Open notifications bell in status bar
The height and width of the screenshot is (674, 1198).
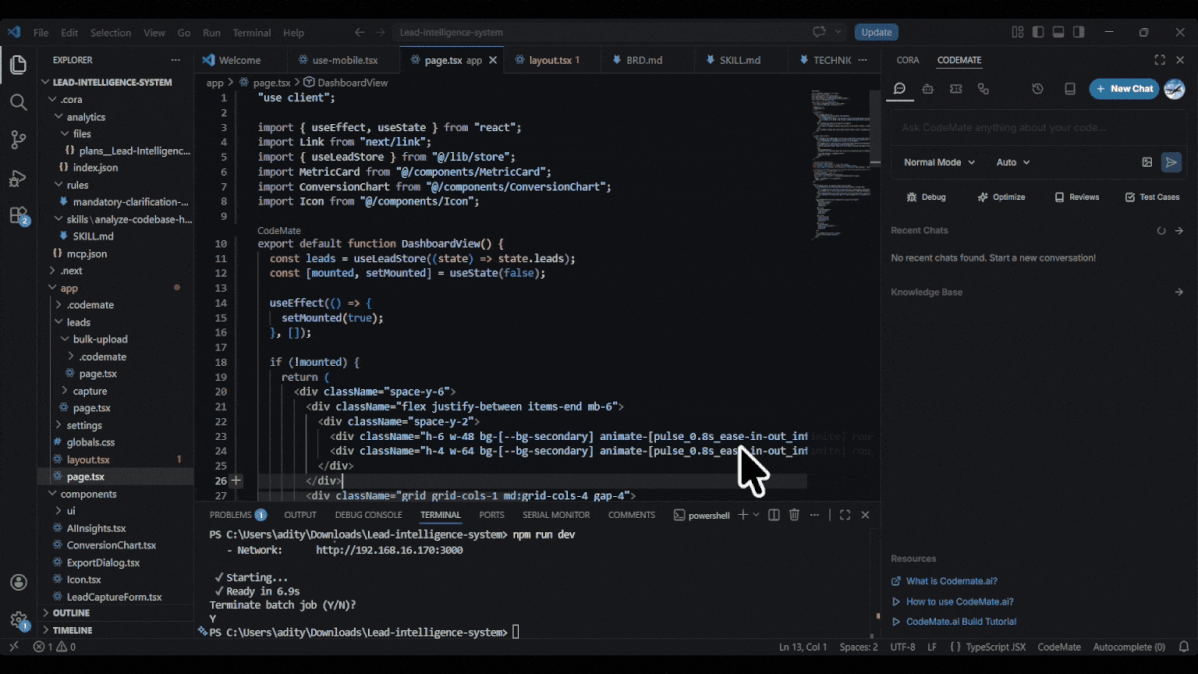pyautogui.click(x=1183, y=646)
